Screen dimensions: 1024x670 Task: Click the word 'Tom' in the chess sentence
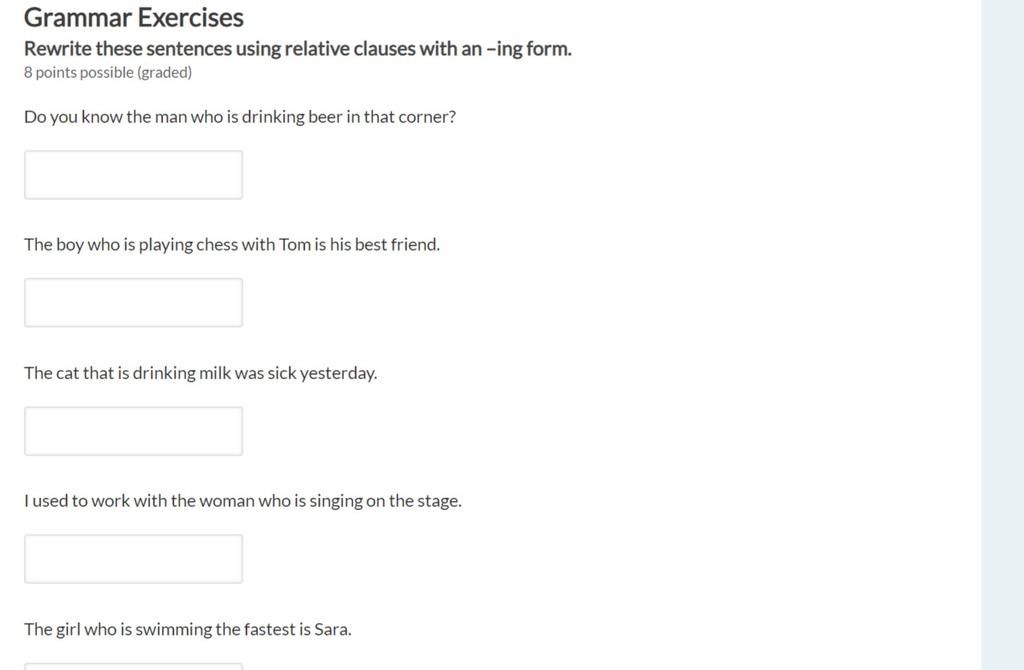pos(295,245)
